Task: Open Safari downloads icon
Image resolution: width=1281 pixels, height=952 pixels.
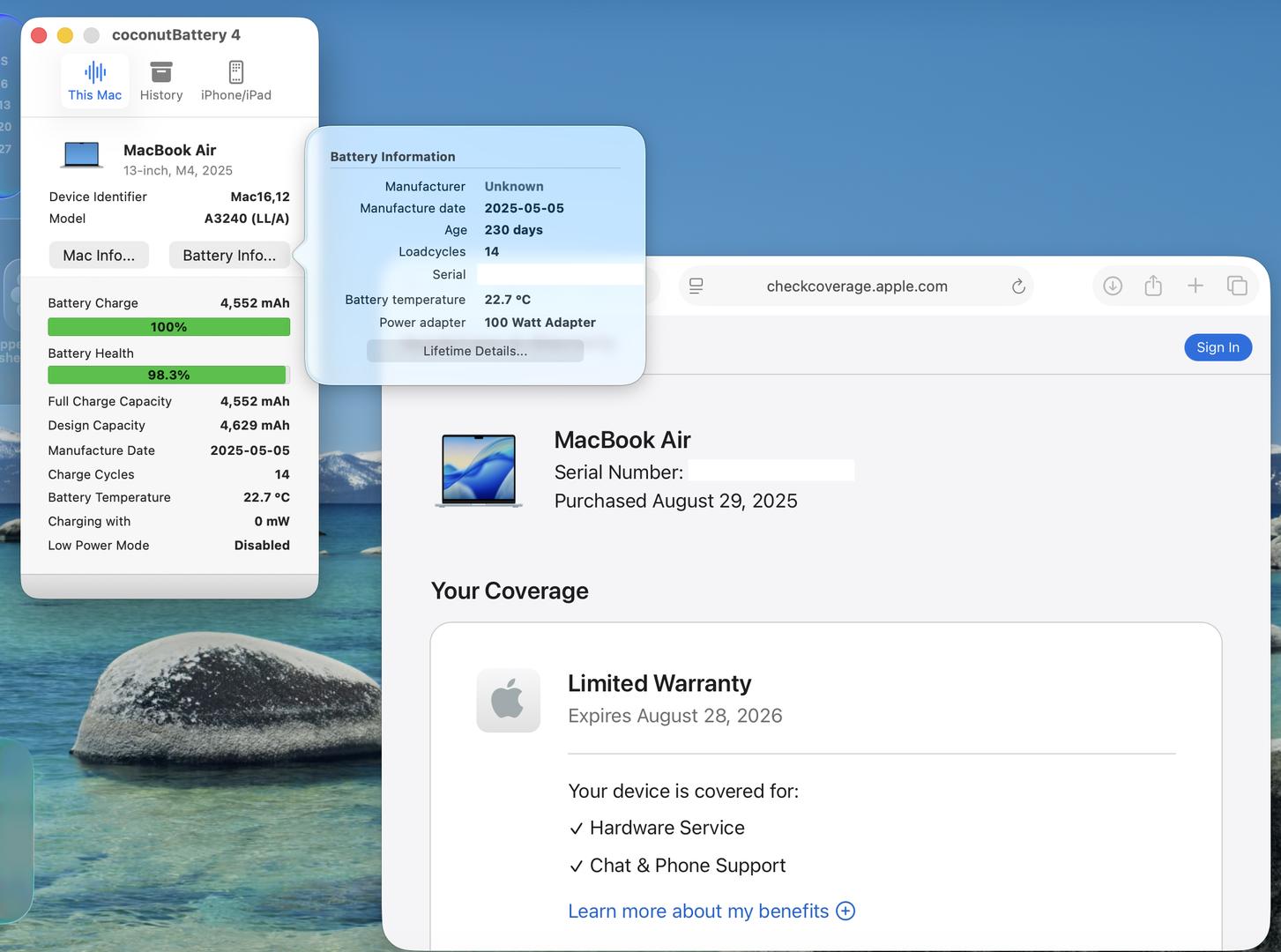Action: (x=1113, y=286)
